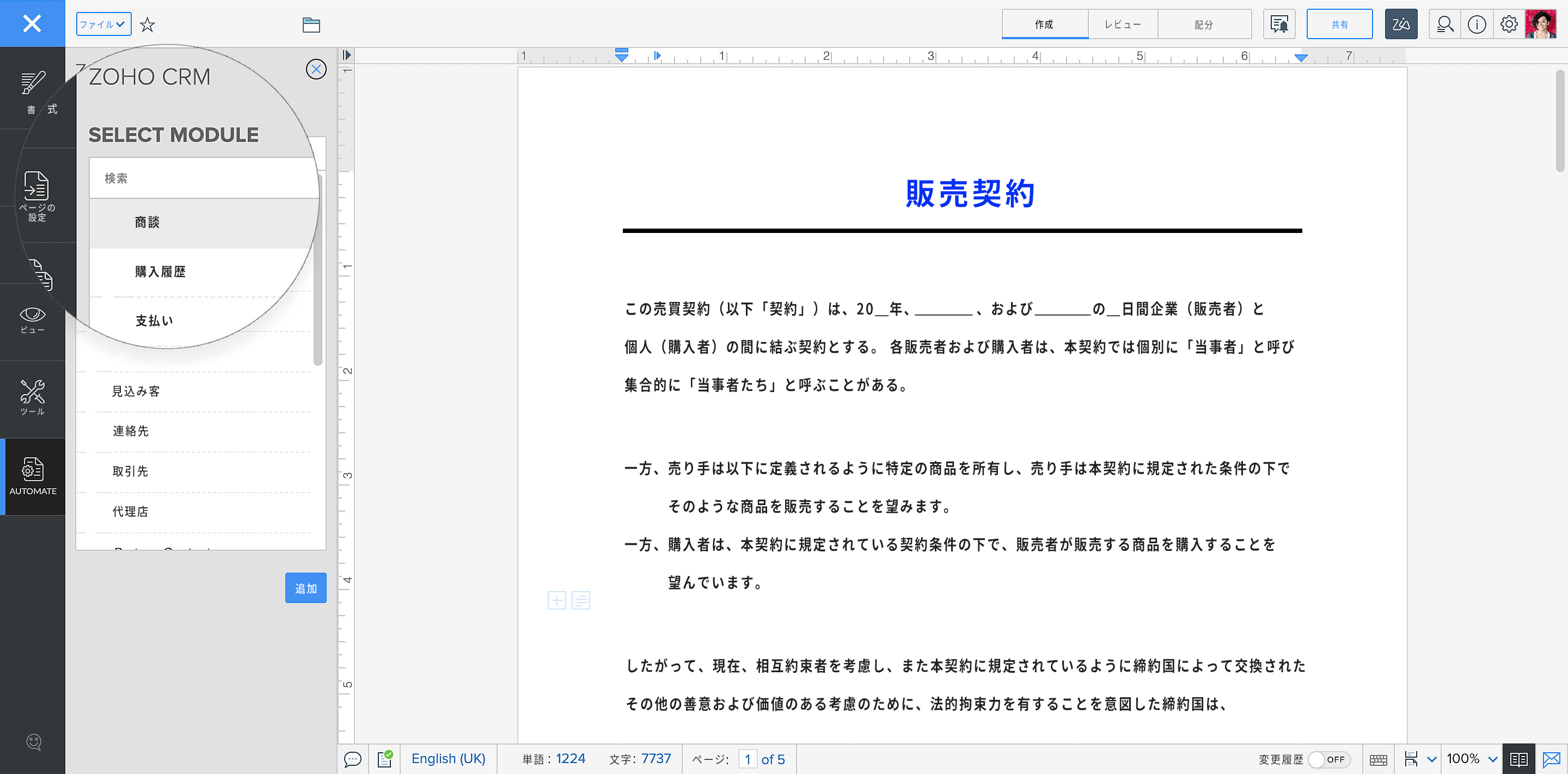Click the left indent marker on ruler
The width and height of the screenshot is (1568, 774).
point(621,56)
